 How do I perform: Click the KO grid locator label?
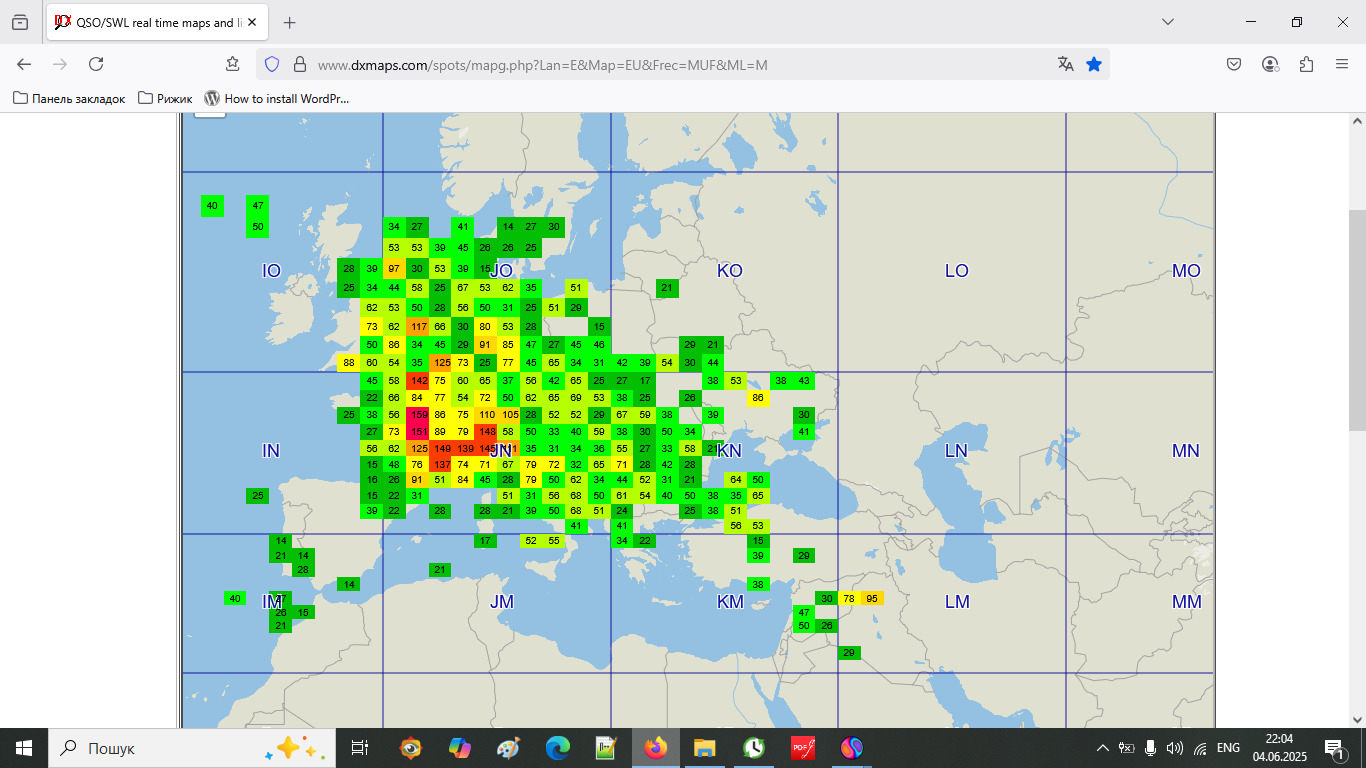coord(730,271)
